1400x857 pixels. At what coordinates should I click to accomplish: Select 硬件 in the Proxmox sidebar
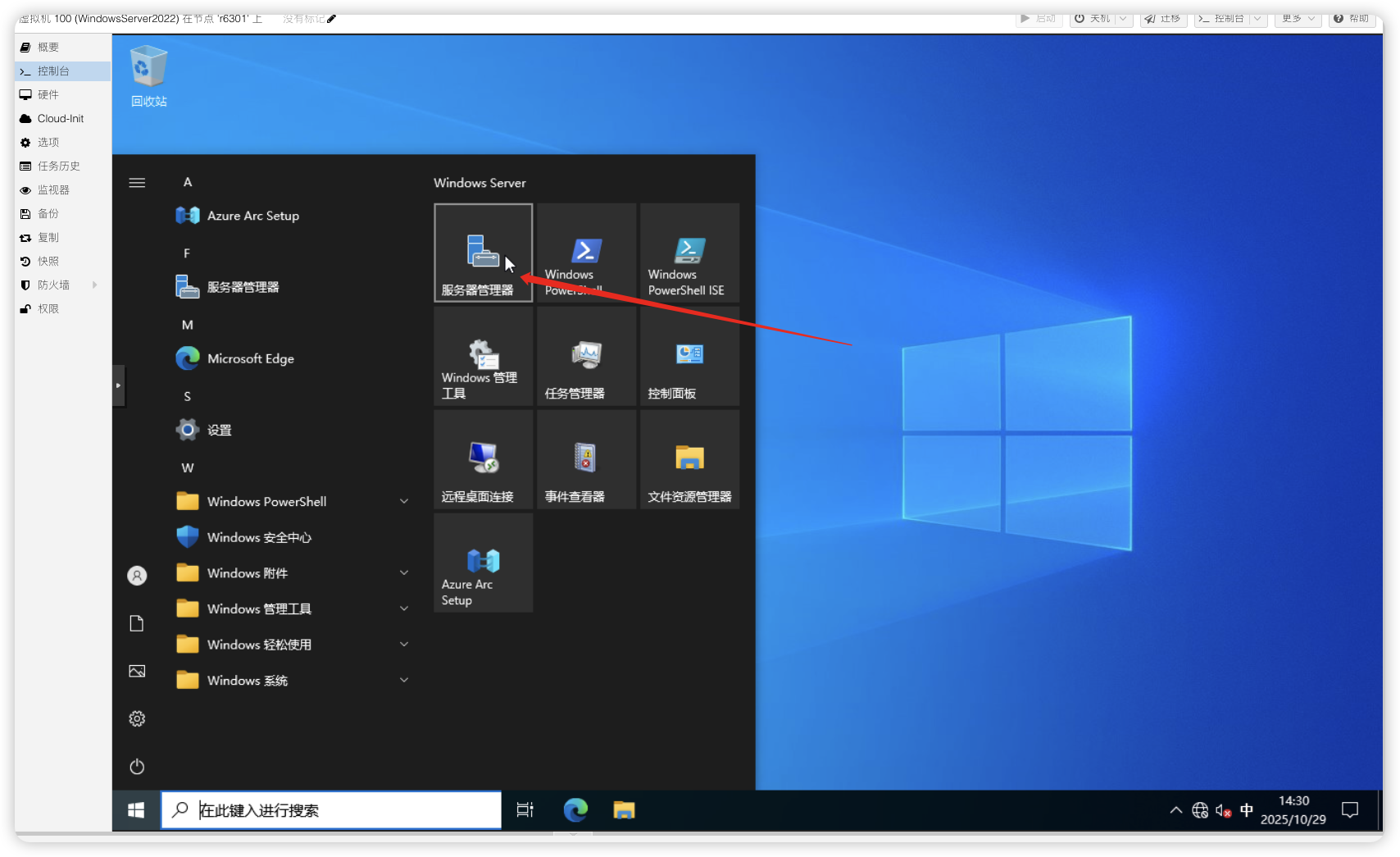pos(48,95)
